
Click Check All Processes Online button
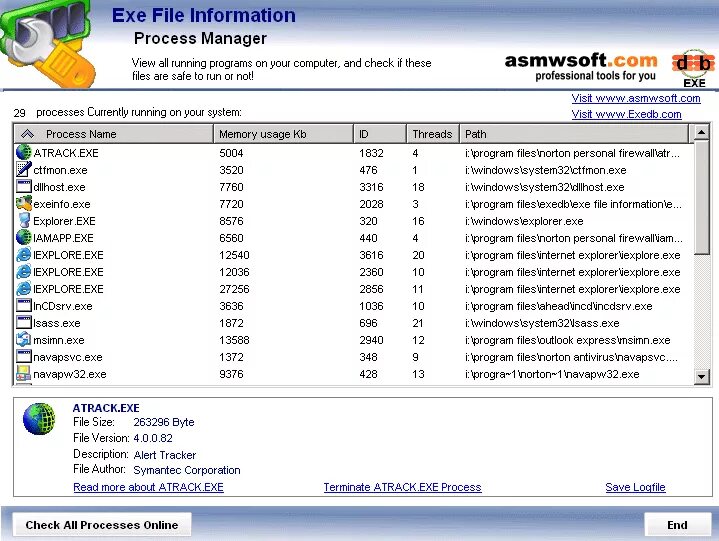pos(102,524)
